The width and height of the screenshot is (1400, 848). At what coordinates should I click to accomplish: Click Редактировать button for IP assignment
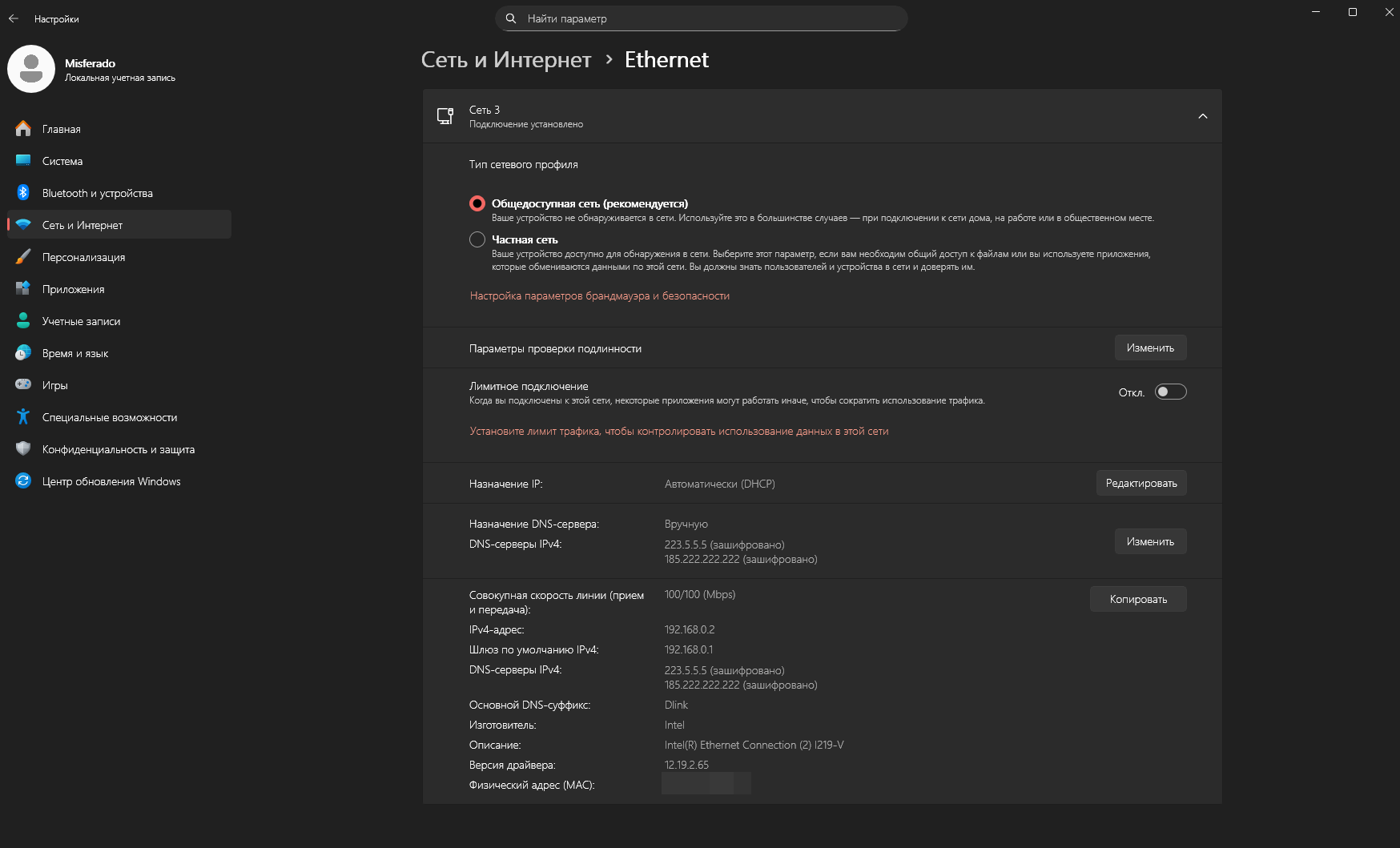click(1141, 483)
